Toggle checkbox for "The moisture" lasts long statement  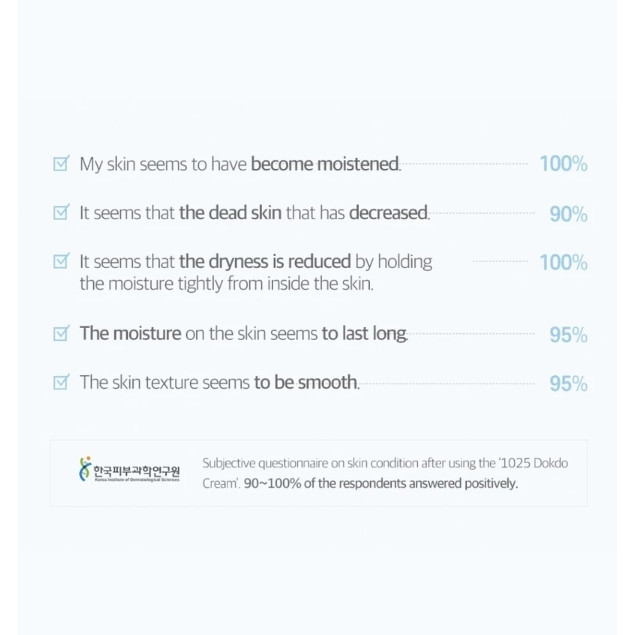click(x=60, y=334)
